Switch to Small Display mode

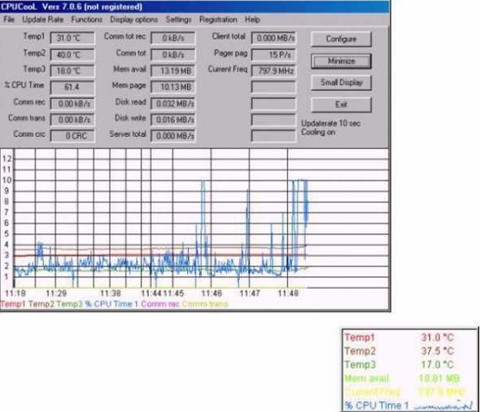pos(341,82)
